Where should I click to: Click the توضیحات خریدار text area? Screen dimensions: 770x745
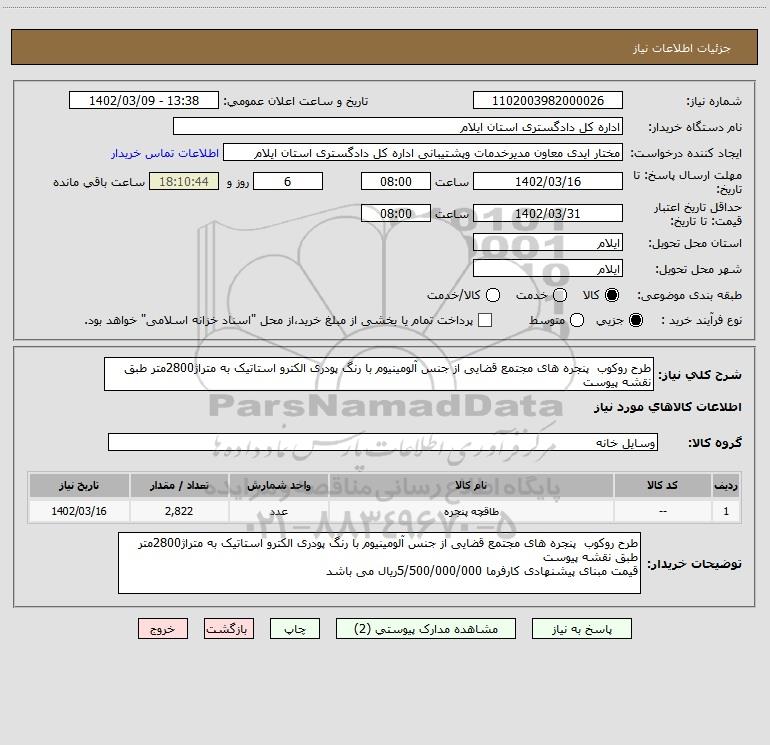[379, 563]
